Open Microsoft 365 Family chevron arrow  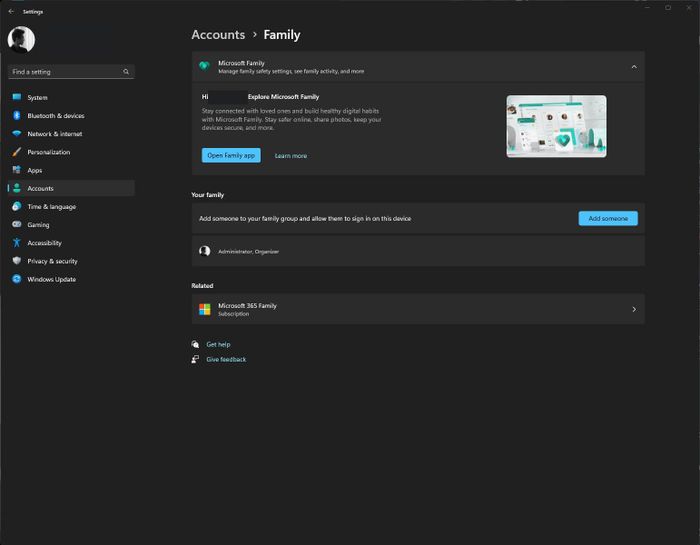coord(634,309)
